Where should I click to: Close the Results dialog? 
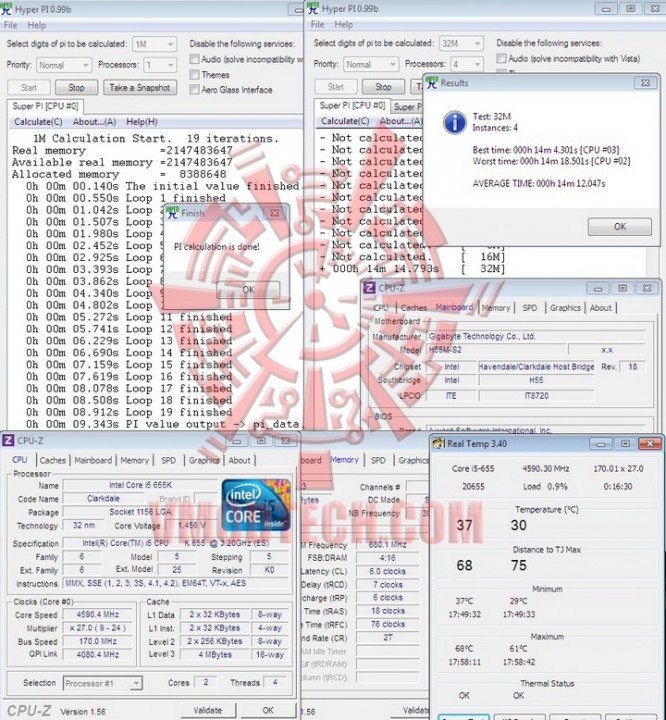[645, 83]
